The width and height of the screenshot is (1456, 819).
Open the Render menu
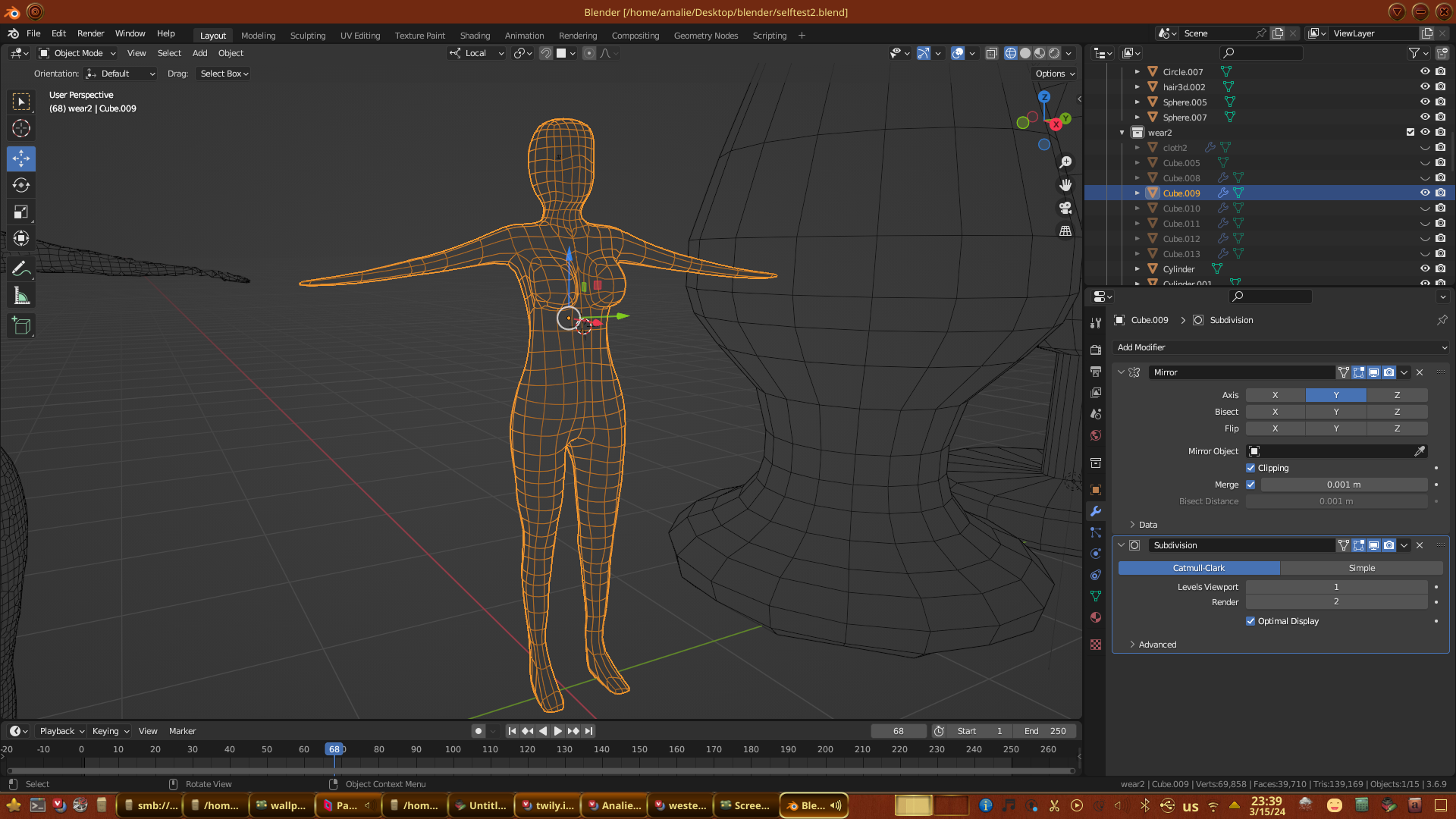point(90,33)
